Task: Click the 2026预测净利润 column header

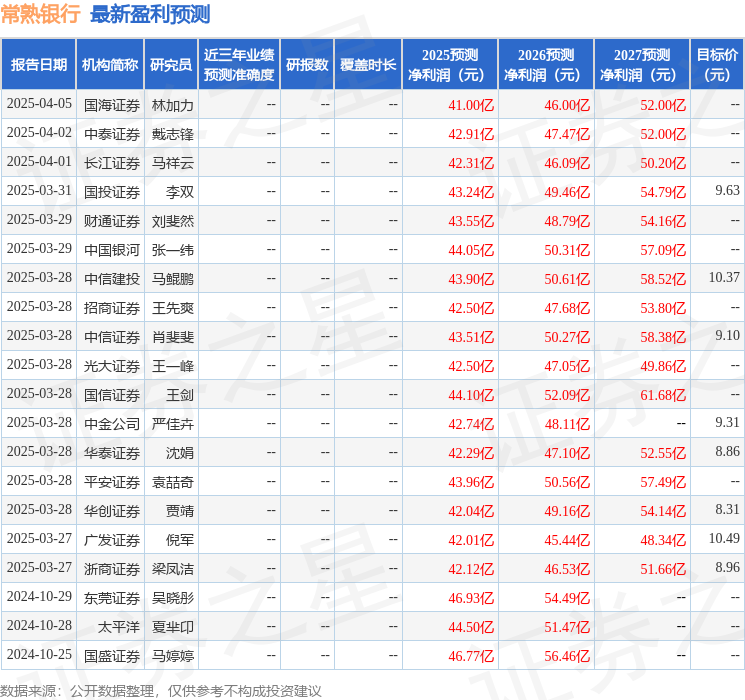Action: [546, 65]
